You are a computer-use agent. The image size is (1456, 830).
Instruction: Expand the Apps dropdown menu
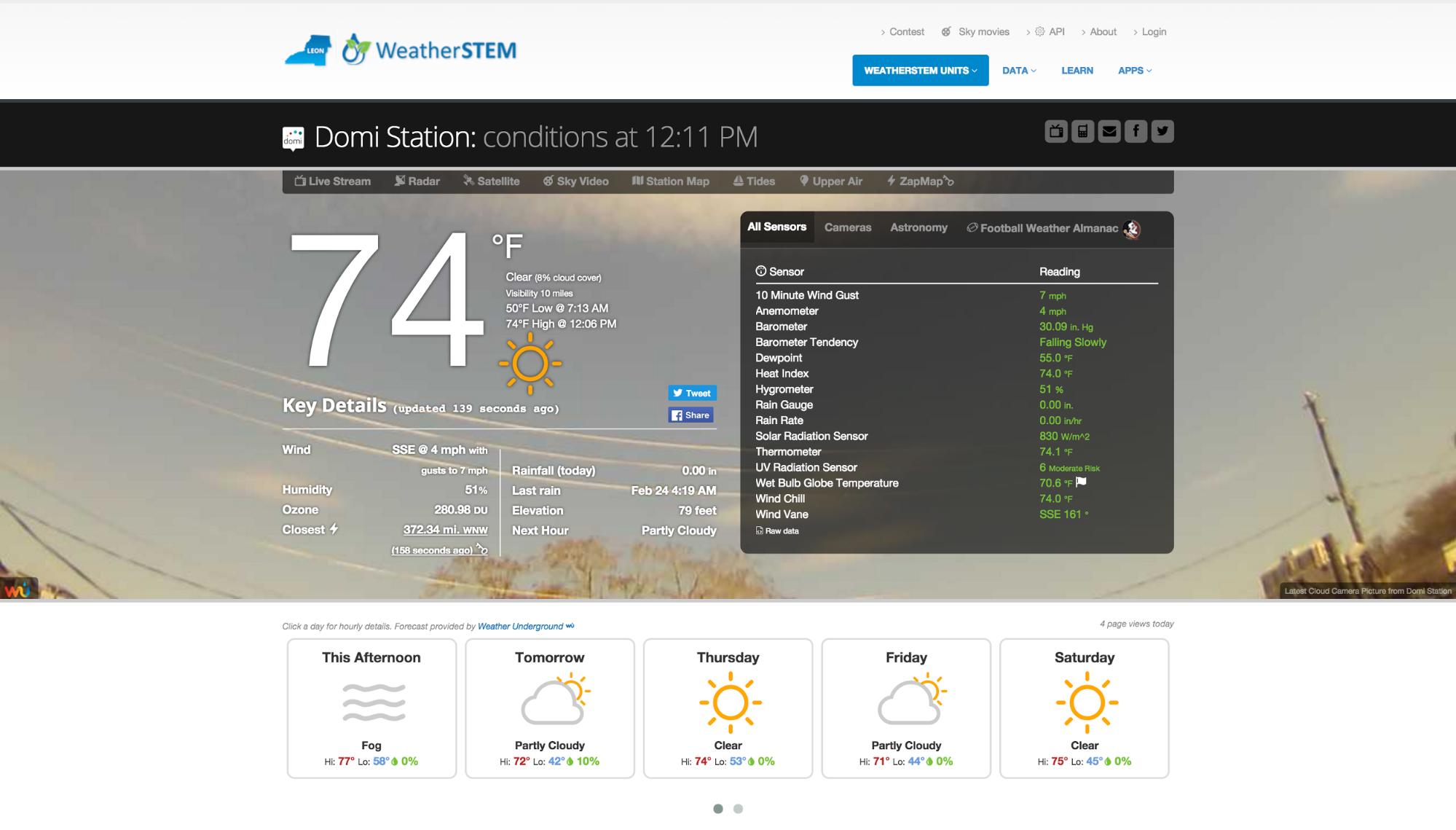[1134, 71]
